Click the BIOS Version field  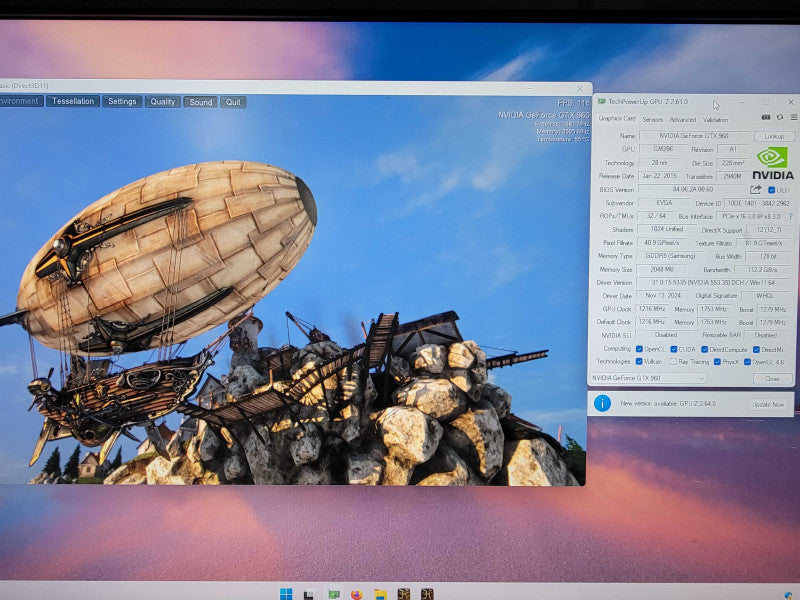pos(692,190)
